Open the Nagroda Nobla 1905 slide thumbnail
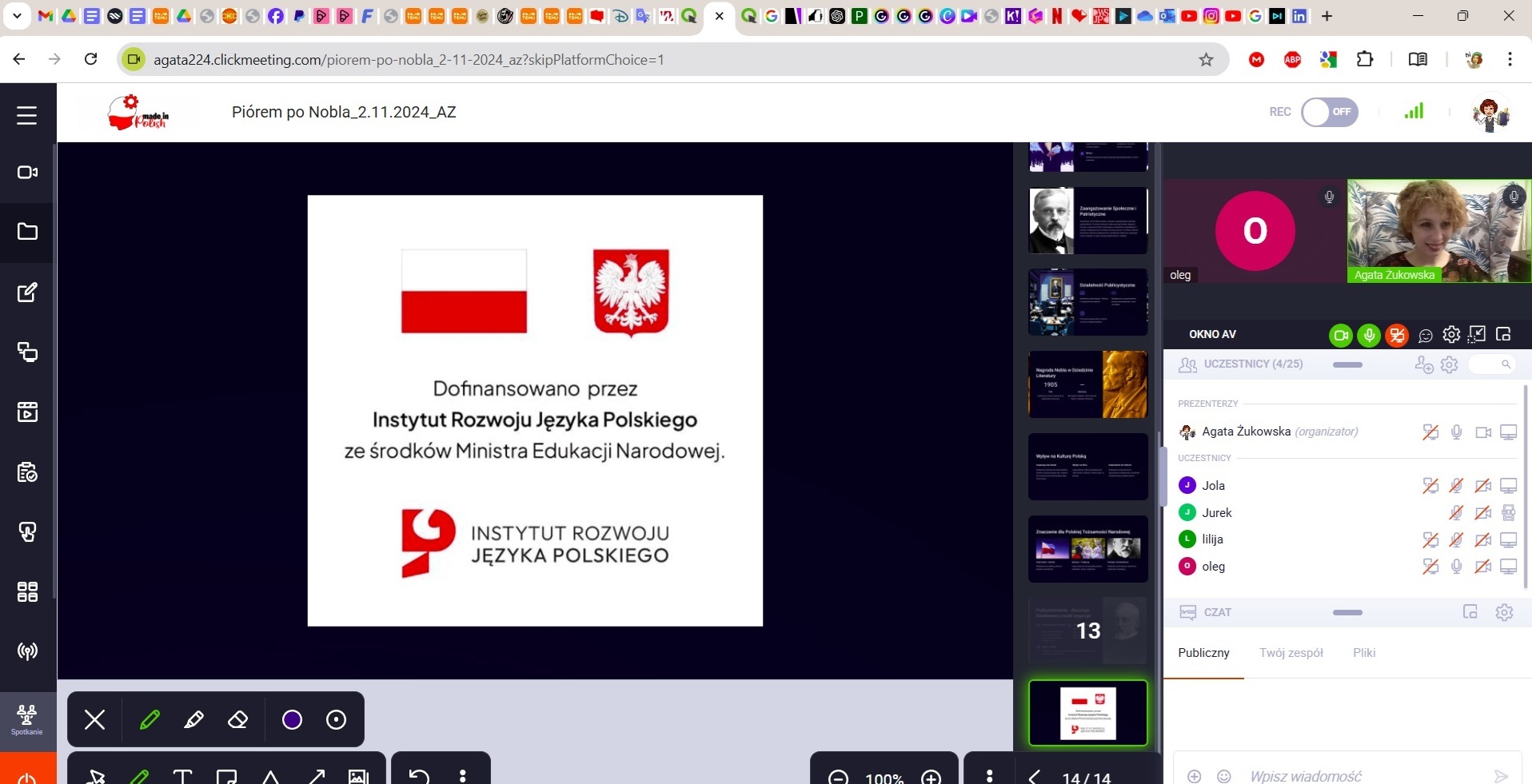 [1087, 384]
